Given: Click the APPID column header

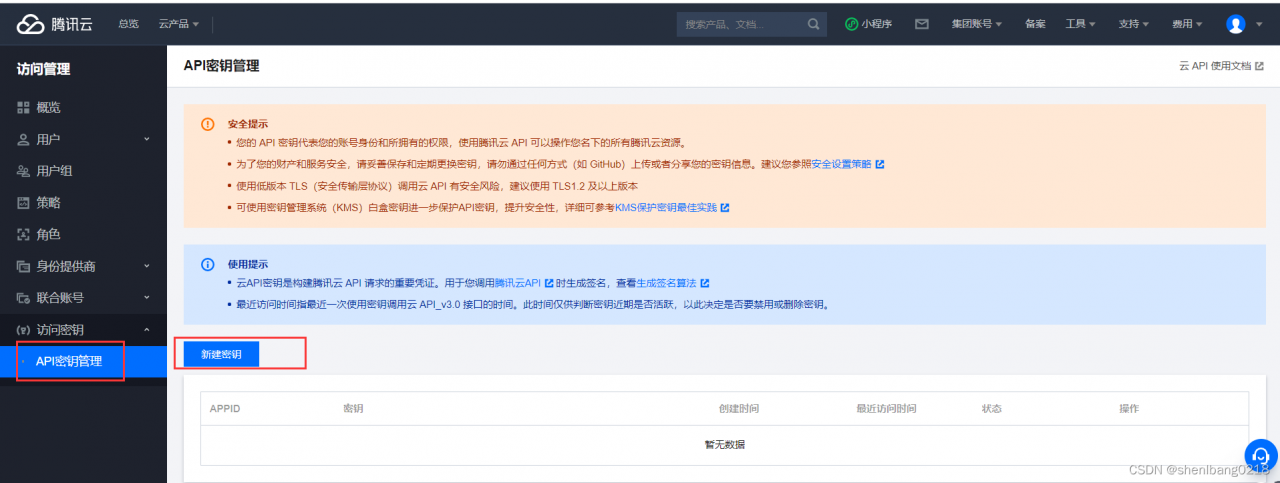Looking at the screenshot, I should point(225,409).
